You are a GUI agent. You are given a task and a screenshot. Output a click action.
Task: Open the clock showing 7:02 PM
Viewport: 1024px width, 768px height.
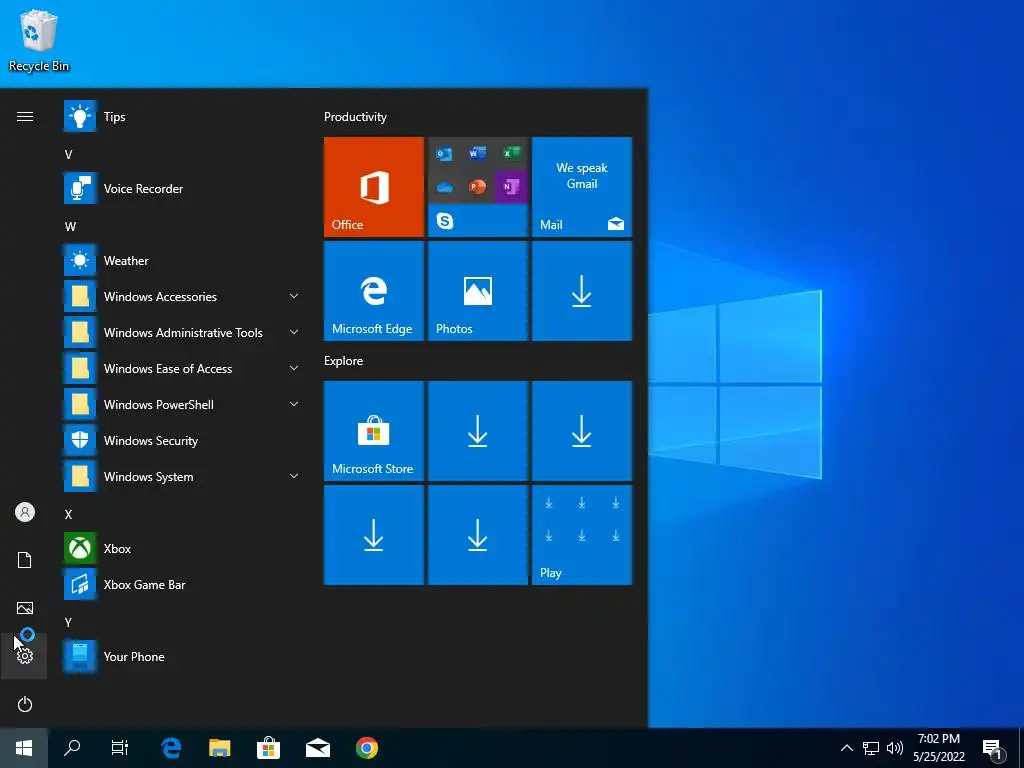939,748
